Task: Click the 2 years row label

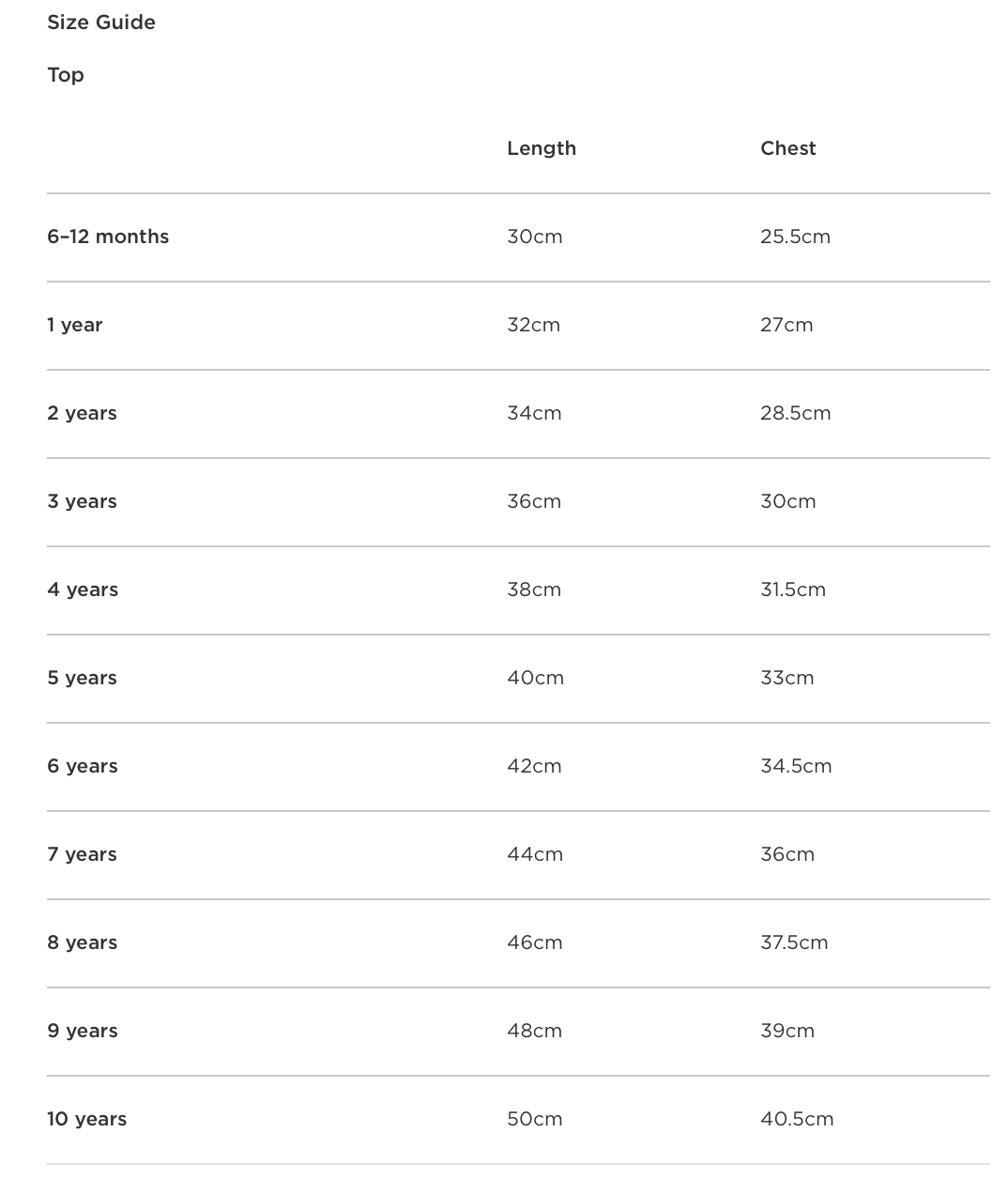Action: click(x=83, y=413)
